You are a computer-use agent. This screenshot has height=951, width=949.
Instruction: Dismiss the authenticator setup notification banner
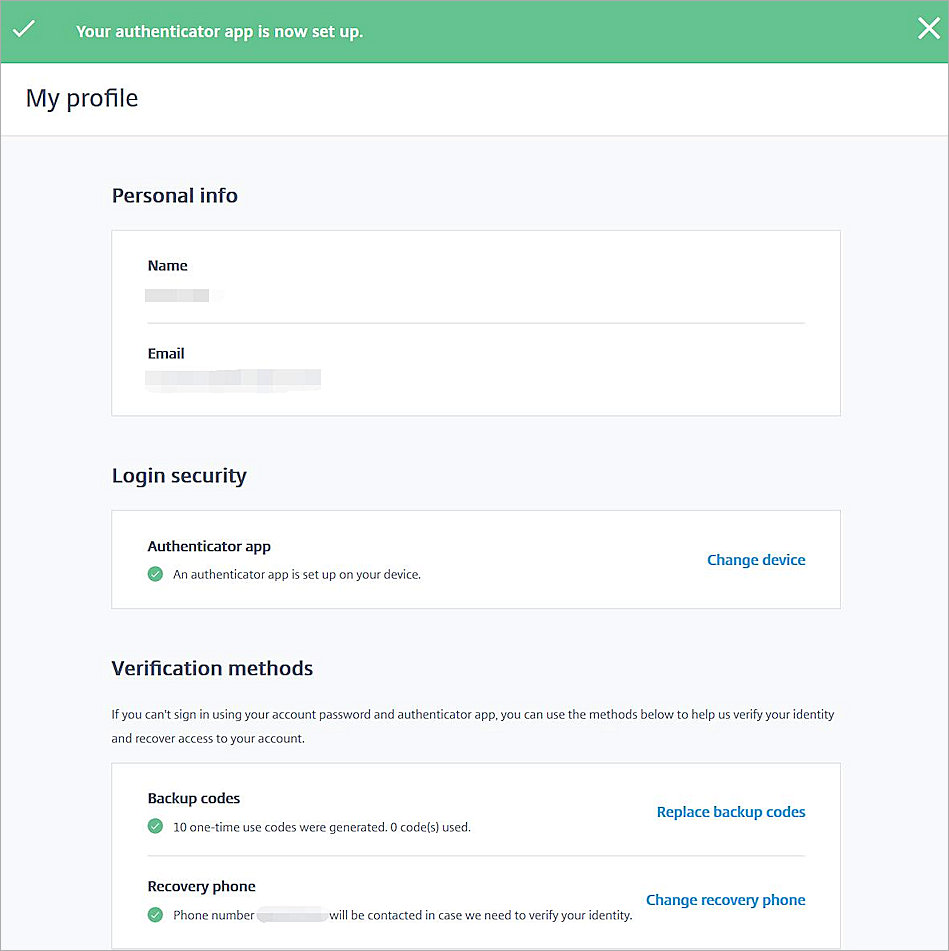coord(928,28)
